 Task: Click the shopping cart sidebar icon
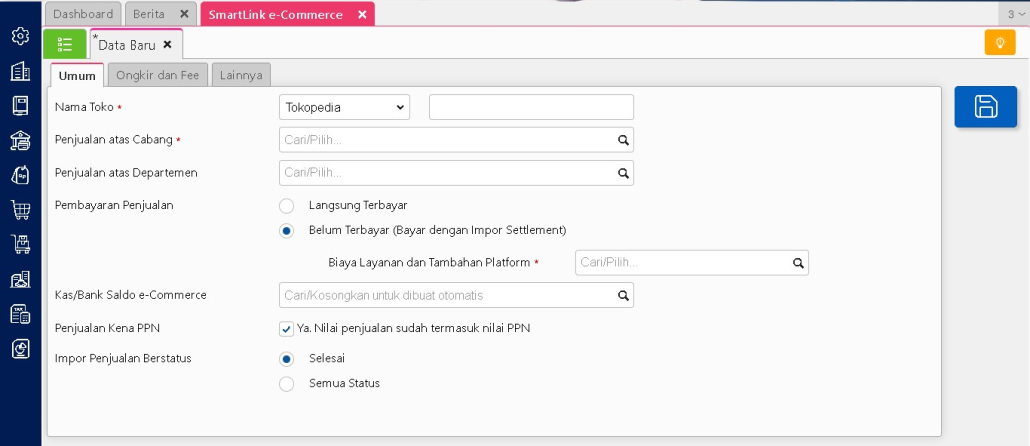(x=20, y=209)
